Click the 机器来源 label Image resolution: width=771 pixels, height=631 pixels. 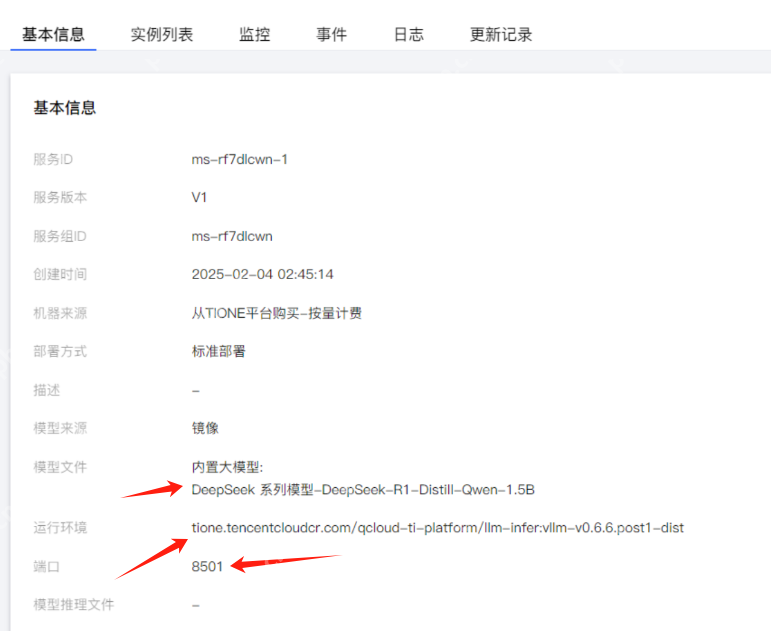pyautogui.click(x=60, y=313)
